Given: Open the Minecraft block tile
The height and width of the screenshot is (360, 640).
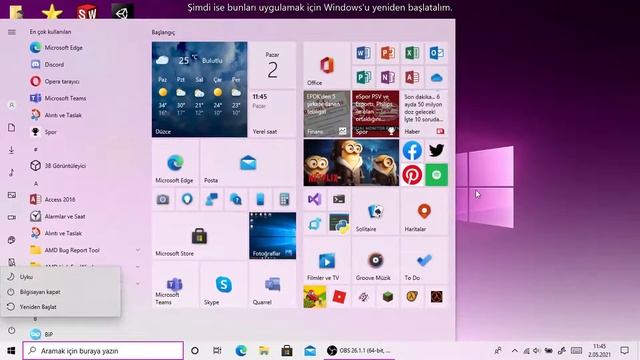Looking at the screenshot, I should (x=387, y=297).
